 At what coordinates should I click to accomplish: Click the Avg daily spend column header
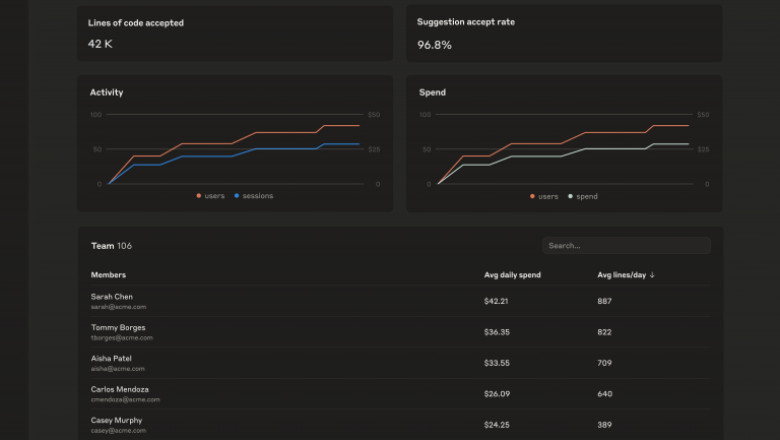click(512, 275)
